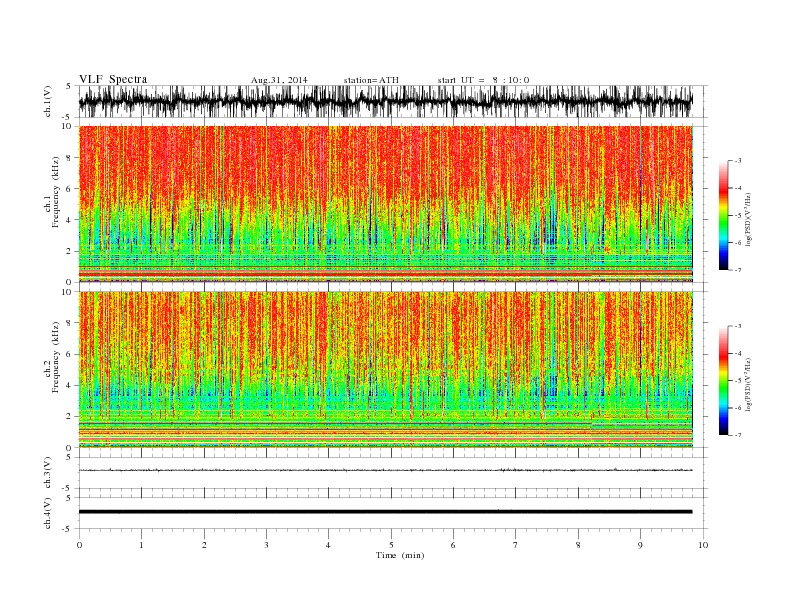Click time axis tick label "10"
The image size is (792, 612).
pos(703,545)
